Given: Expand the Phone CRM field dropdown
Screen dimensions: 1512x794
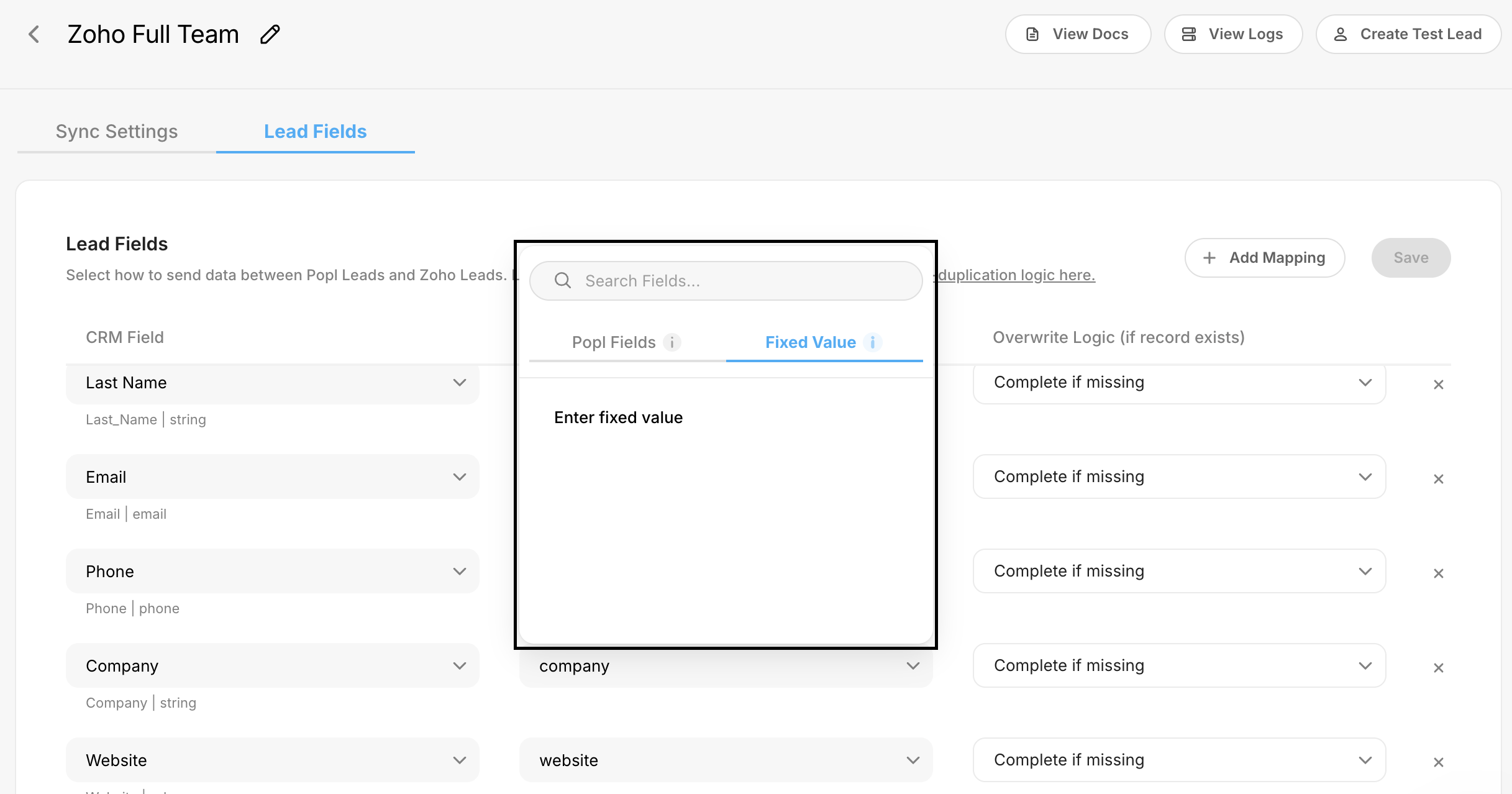Looking at the screenshot, I should (x=272, y=572).
